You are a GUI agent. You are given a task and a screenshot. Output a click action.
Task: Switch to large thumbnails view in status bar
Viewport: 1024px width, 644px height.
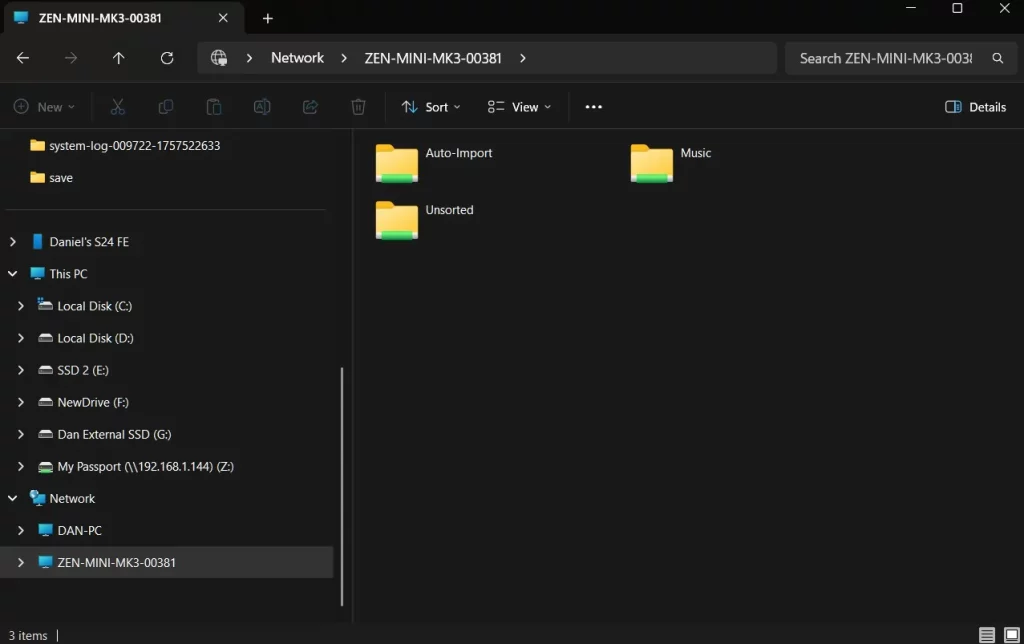1012,634
